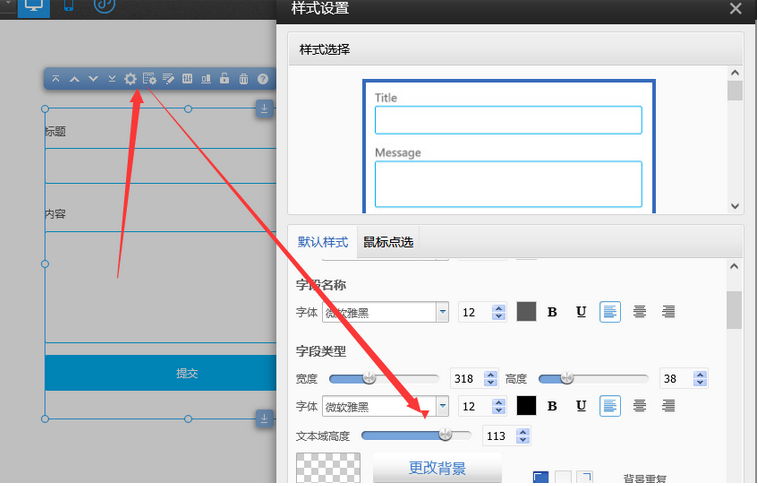Click the move-to-top arrow icon
The image size is (758, 486).
click(x=56, y=78)
